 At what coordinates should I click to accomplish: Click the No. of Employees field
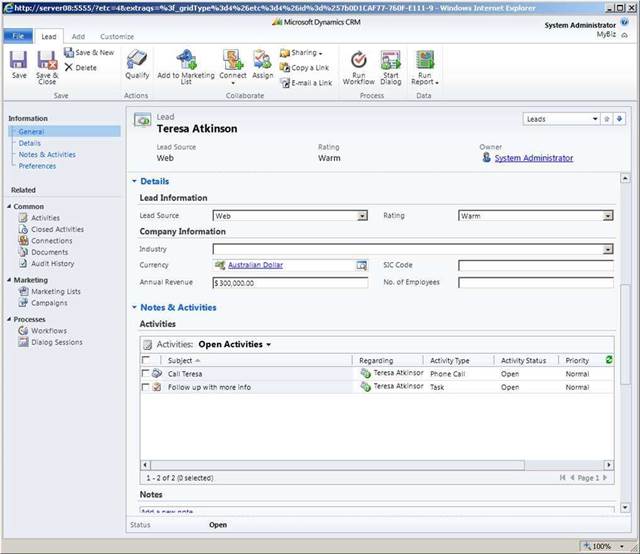pos(536,283)
